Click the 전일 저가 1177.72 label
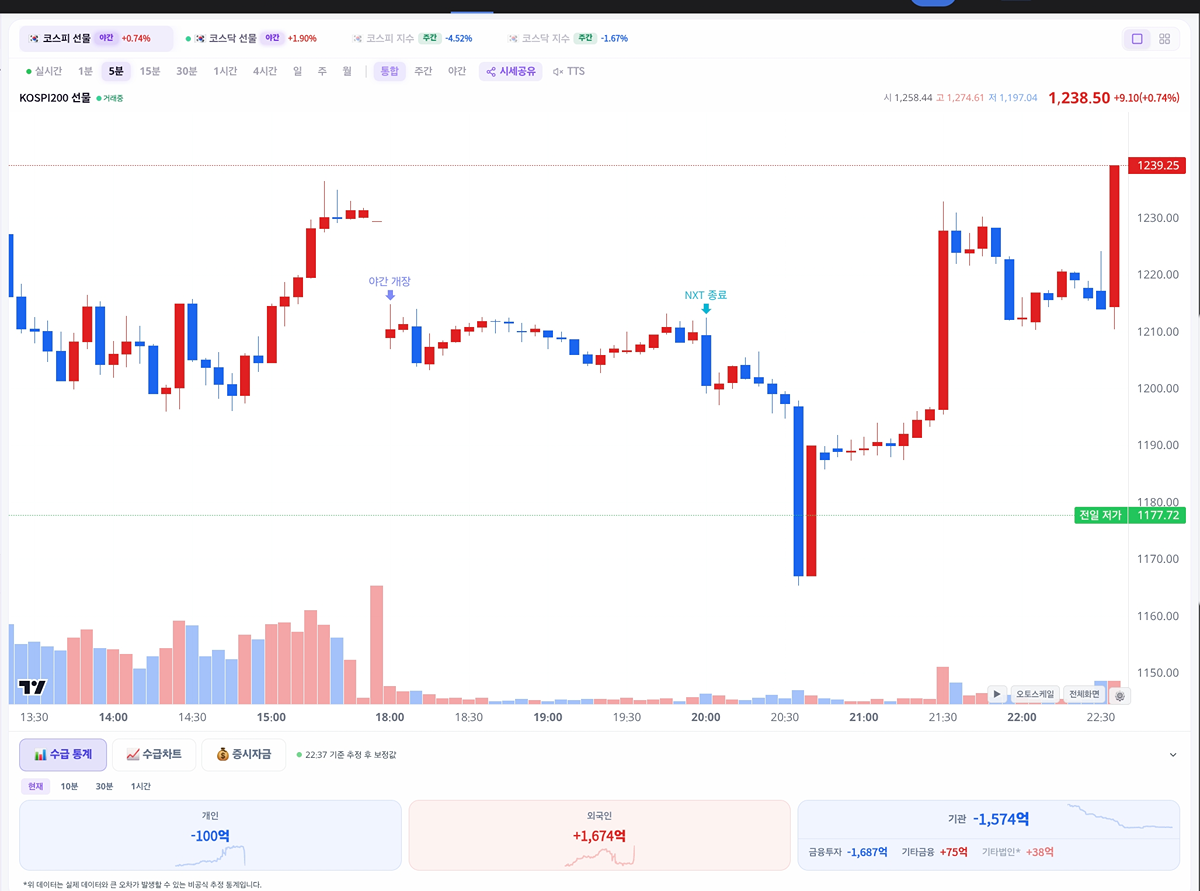1200x891 pixels. [1128, 515]
